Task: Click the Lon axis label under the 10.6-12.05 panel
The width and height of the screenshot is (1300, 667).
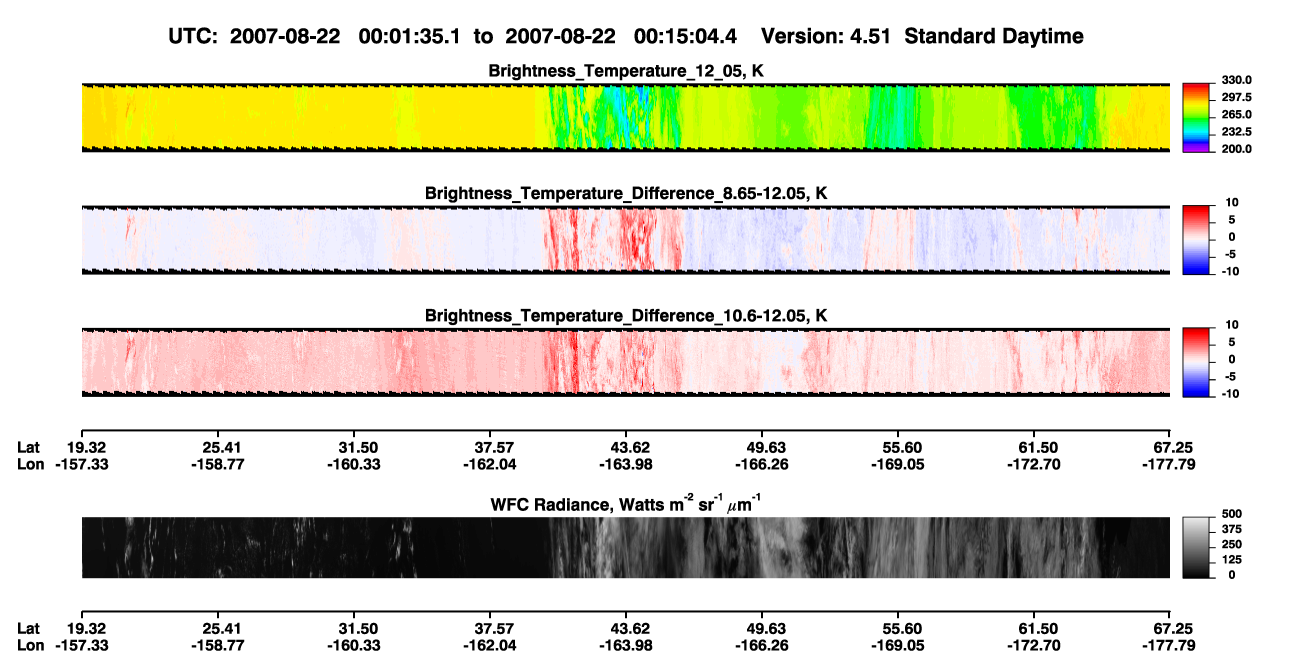Action: pyautogui.click(x=30, y=464)
